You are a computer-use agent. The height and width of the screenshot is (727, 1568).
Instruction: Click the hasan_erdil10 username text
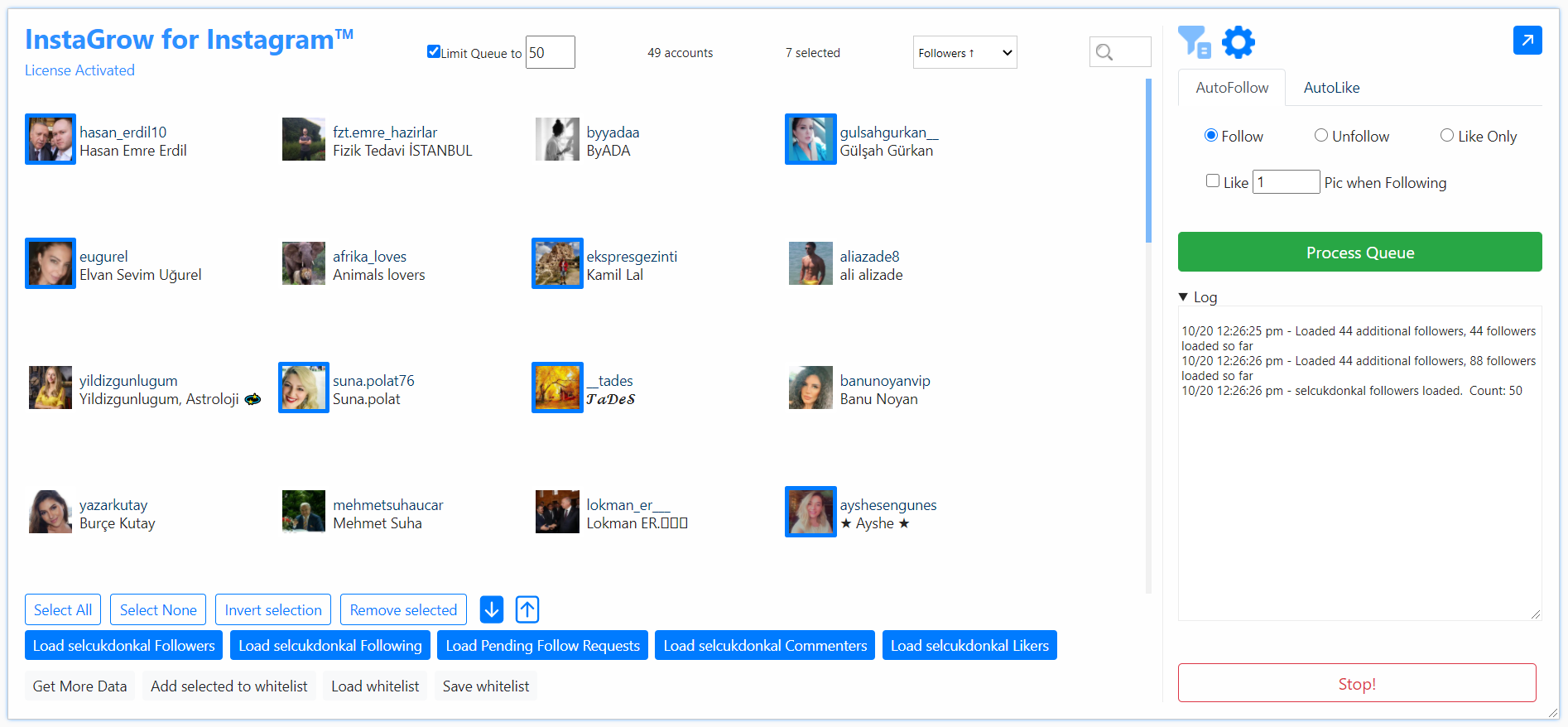(x=123, y=132)
